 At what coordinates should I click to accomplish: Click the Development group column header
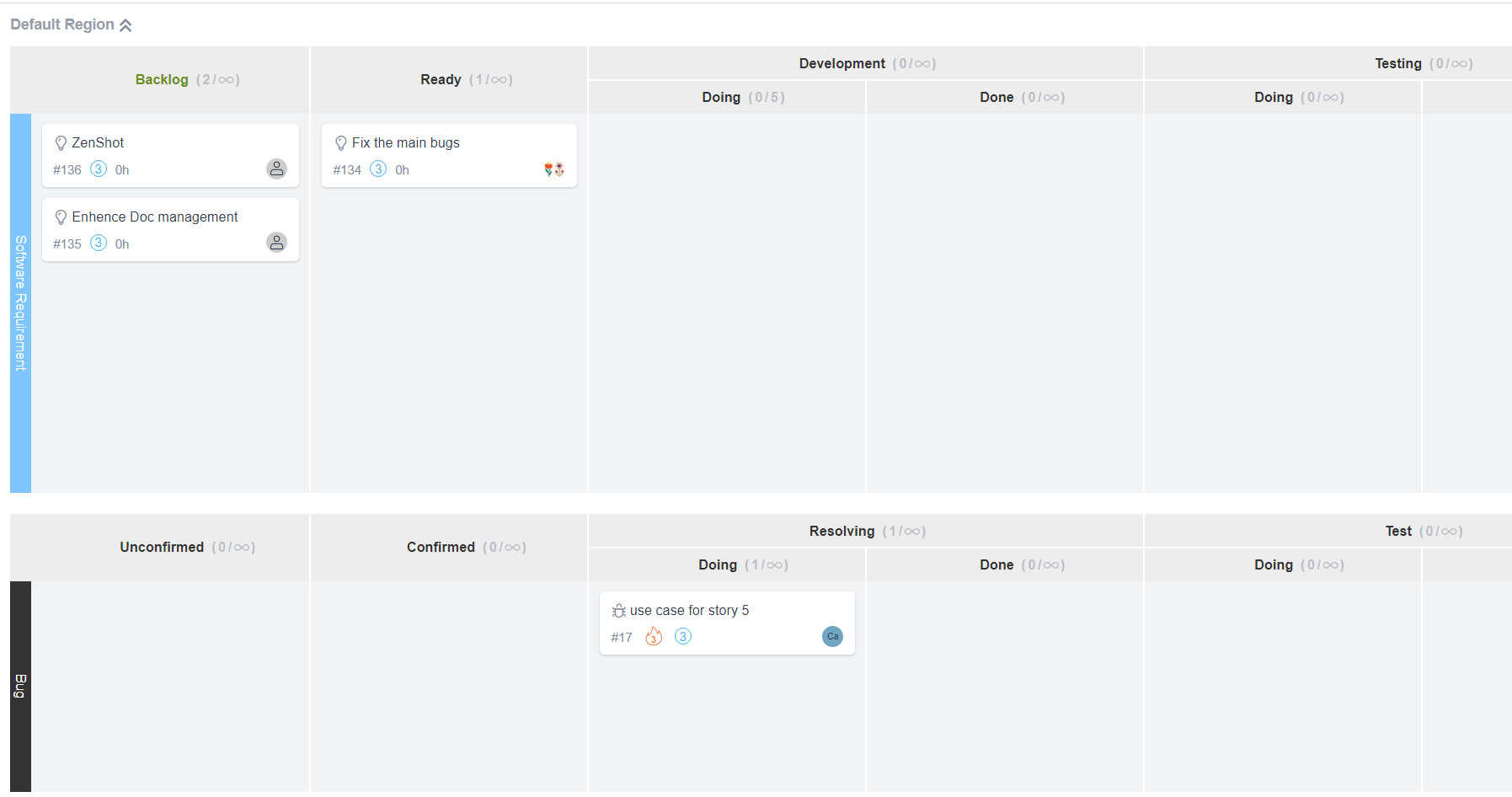click(x=841, y=64)
